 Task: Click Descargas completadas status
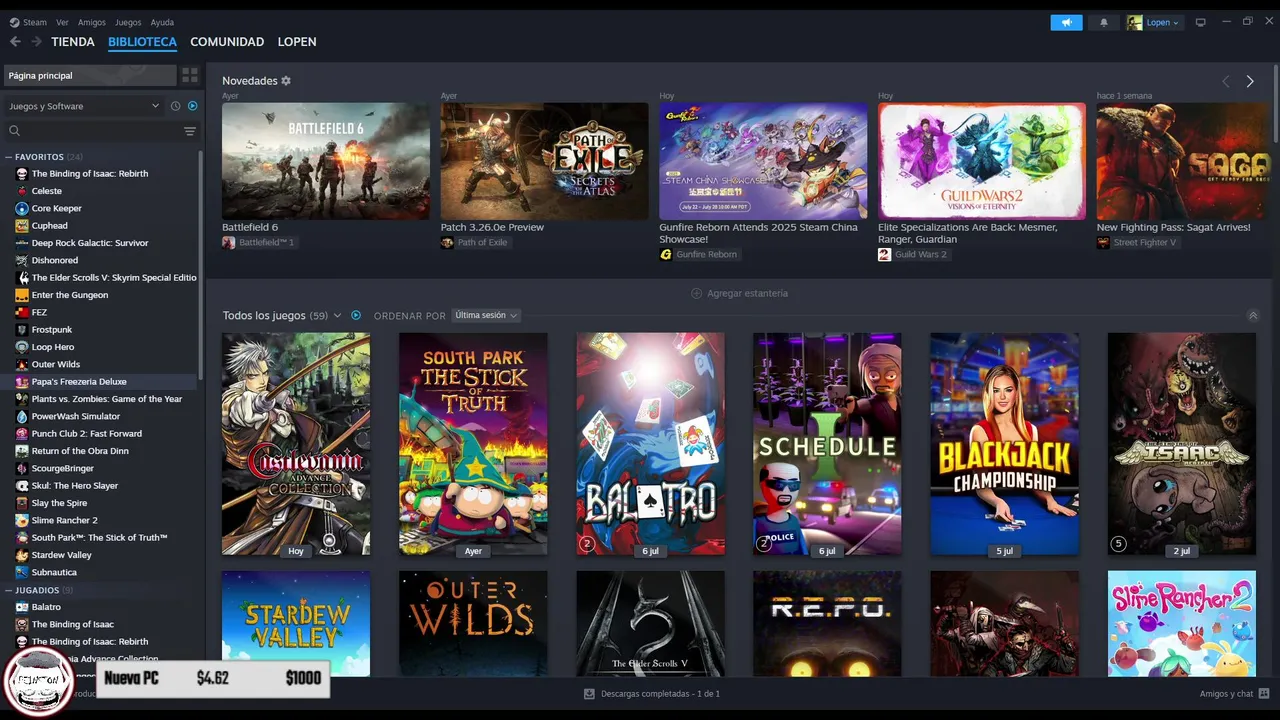(x=660, y=694)
